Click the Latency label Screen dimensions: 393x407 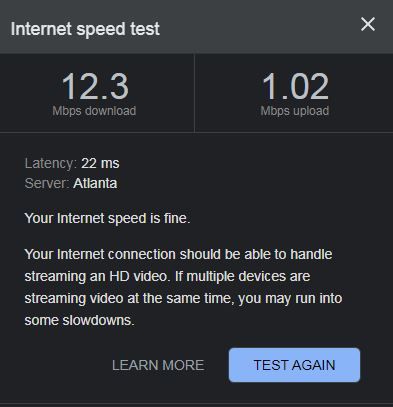(x=51, y=163)
